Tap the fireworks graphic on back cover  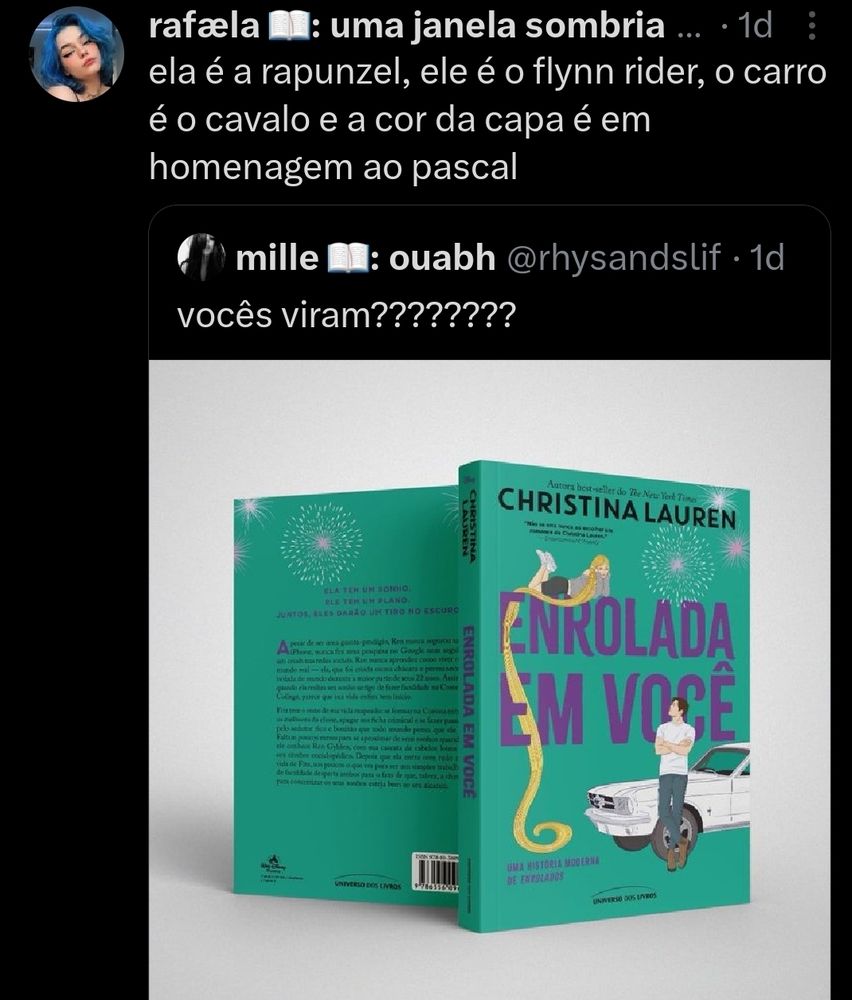[321, 543]
